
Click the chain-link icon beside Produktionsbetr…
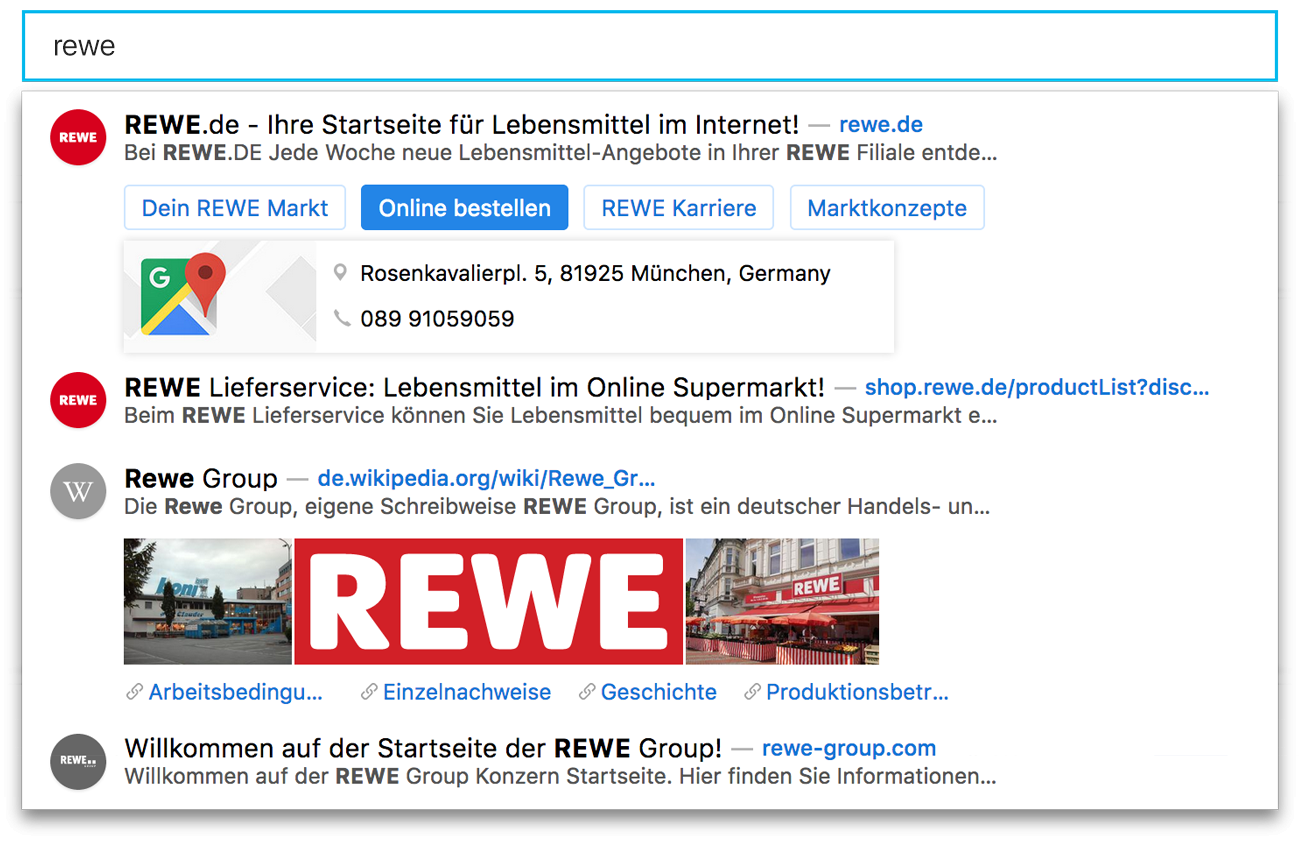point(752,692)
